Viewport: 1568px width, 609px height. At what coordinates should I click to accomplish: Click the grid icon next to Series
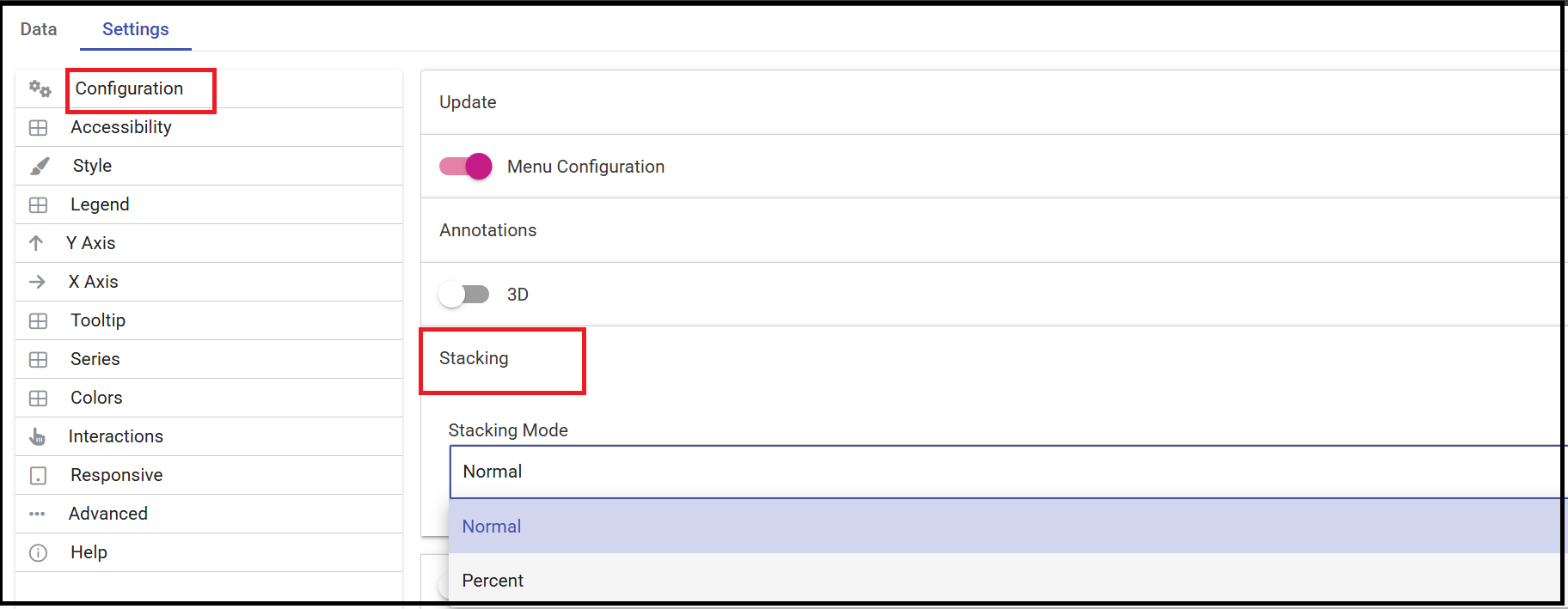click(38, 359)
